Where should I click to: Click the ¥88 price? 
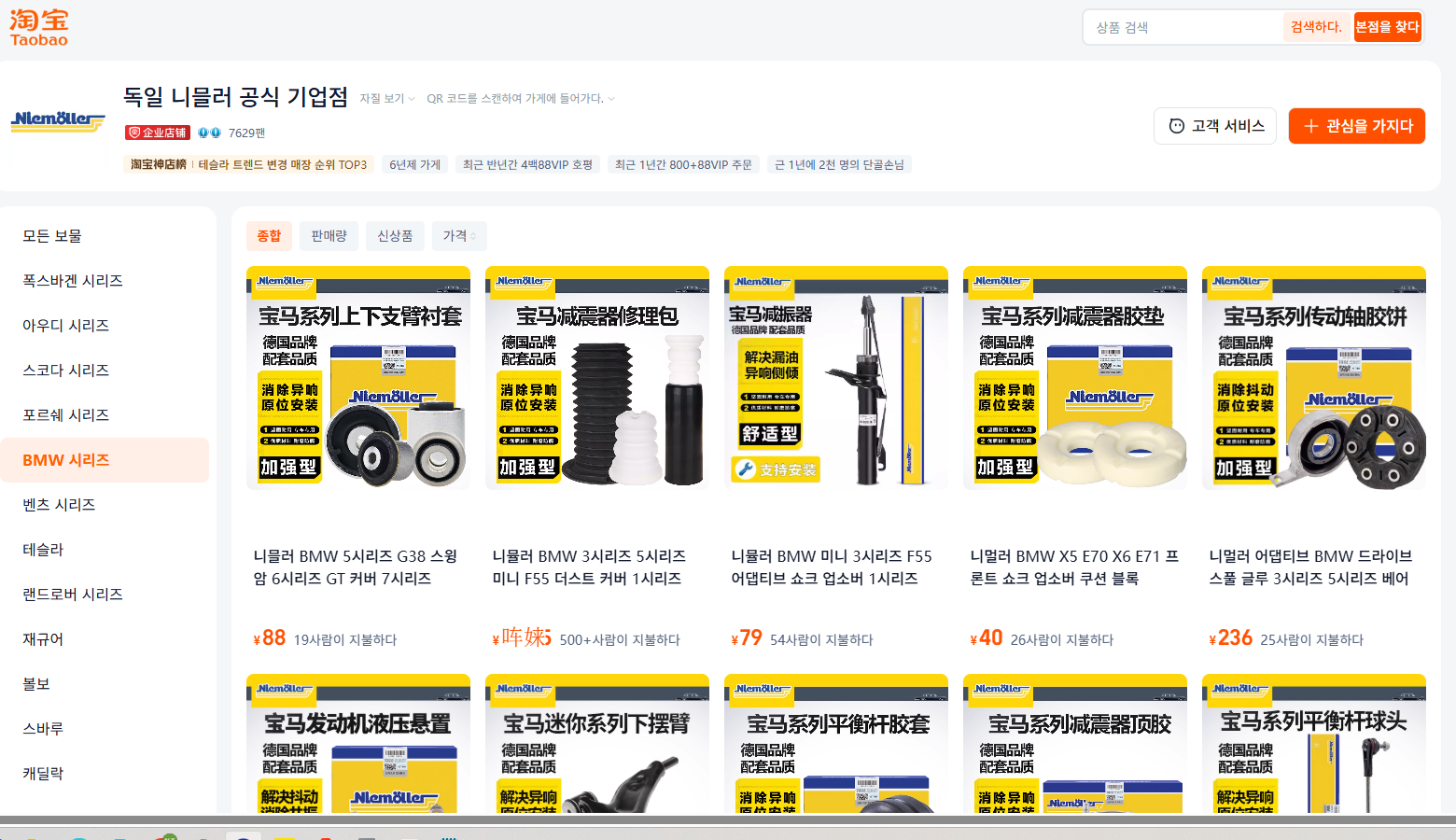point(270,638)
